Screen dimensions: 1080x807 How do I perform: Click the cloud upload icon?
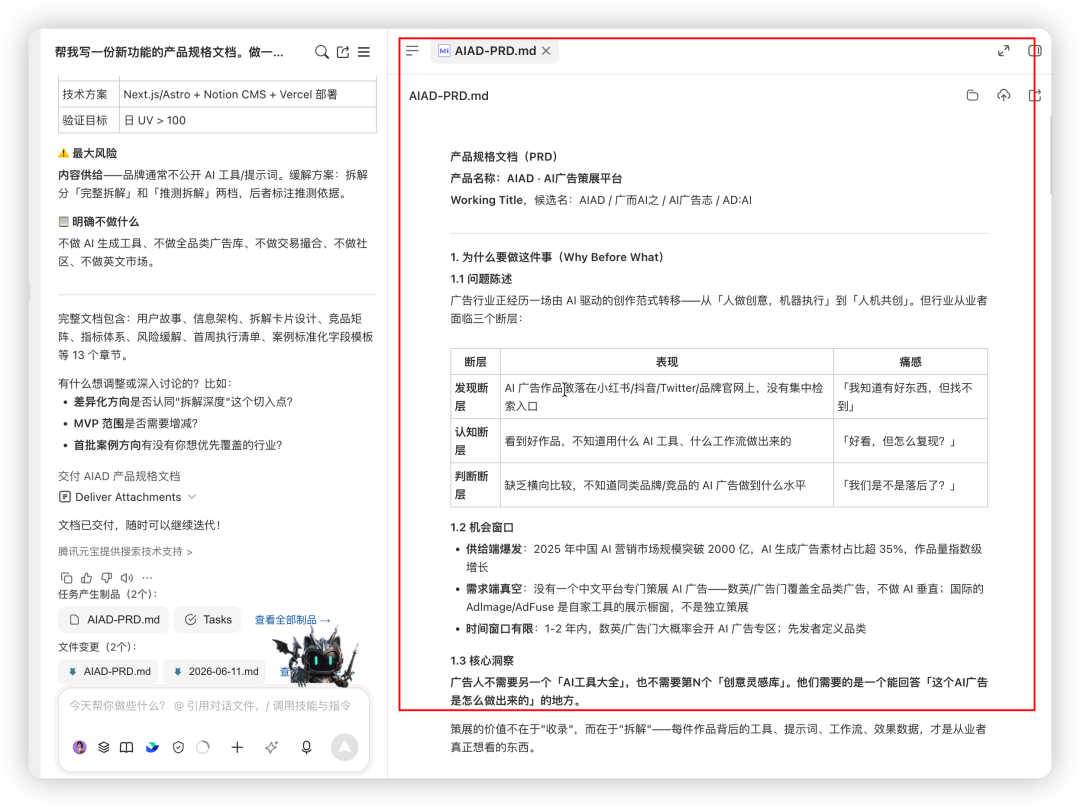click(x=1004, y=96)
